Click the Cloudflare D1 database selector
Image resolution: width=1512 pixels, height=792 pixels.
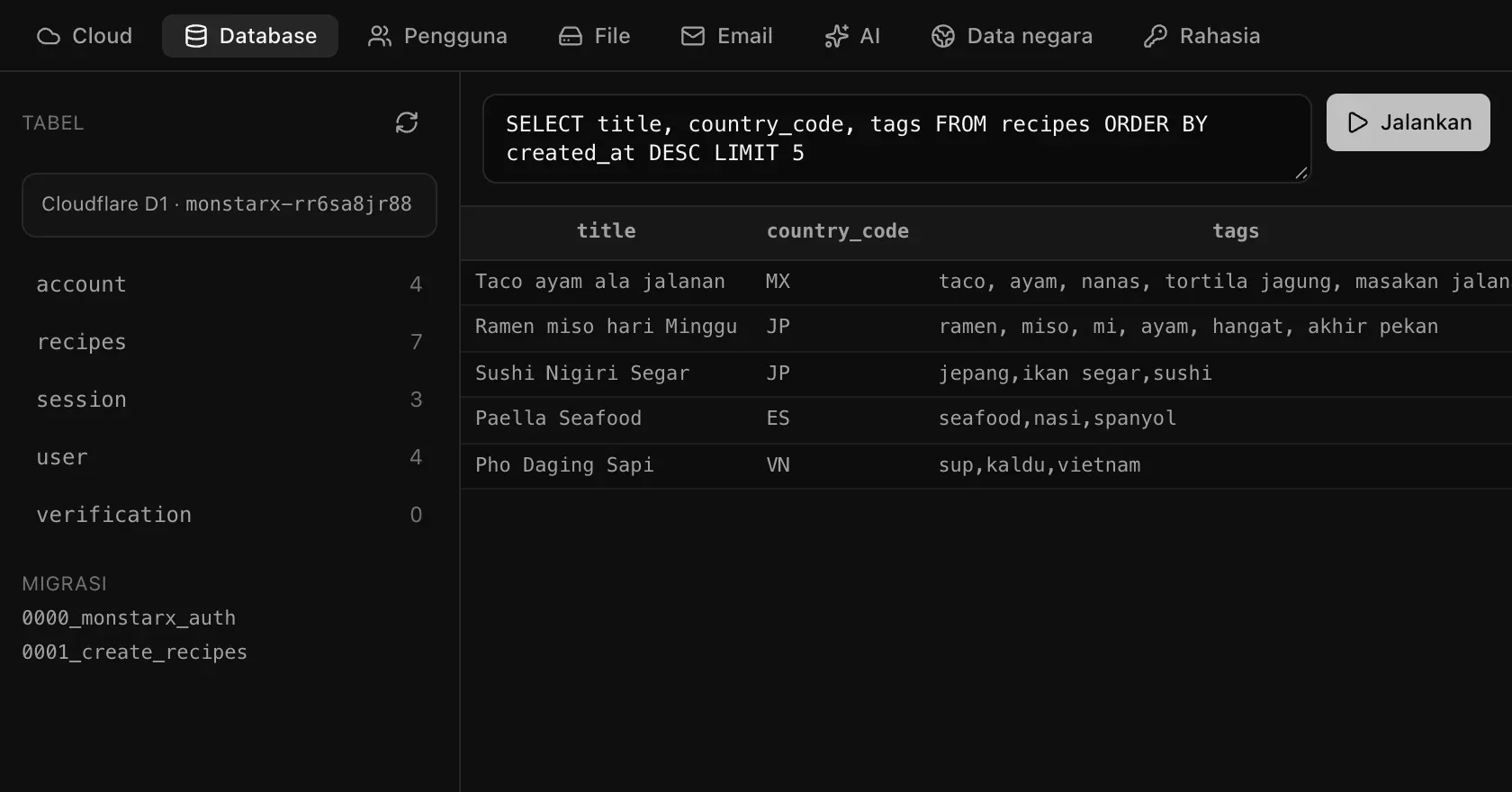pos(229,205)
